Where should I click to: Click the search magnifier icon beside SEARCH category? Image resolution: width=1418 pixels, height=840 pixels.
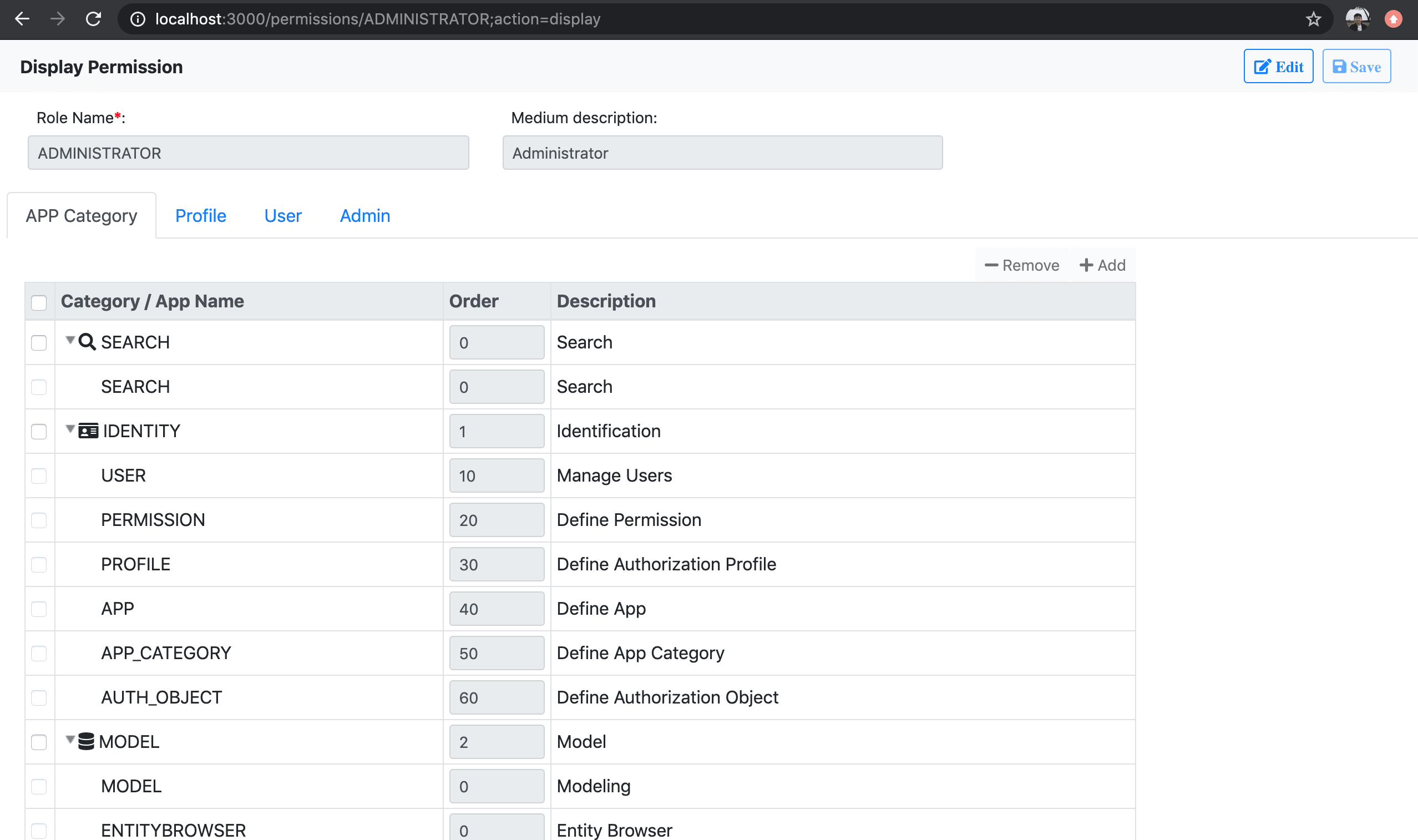click(86, 341)
